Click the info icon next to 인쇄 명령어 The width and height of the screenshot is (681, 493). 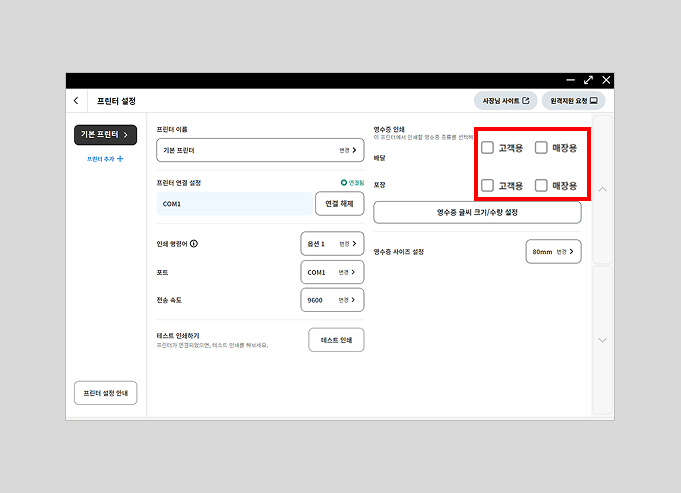(194, 243)
